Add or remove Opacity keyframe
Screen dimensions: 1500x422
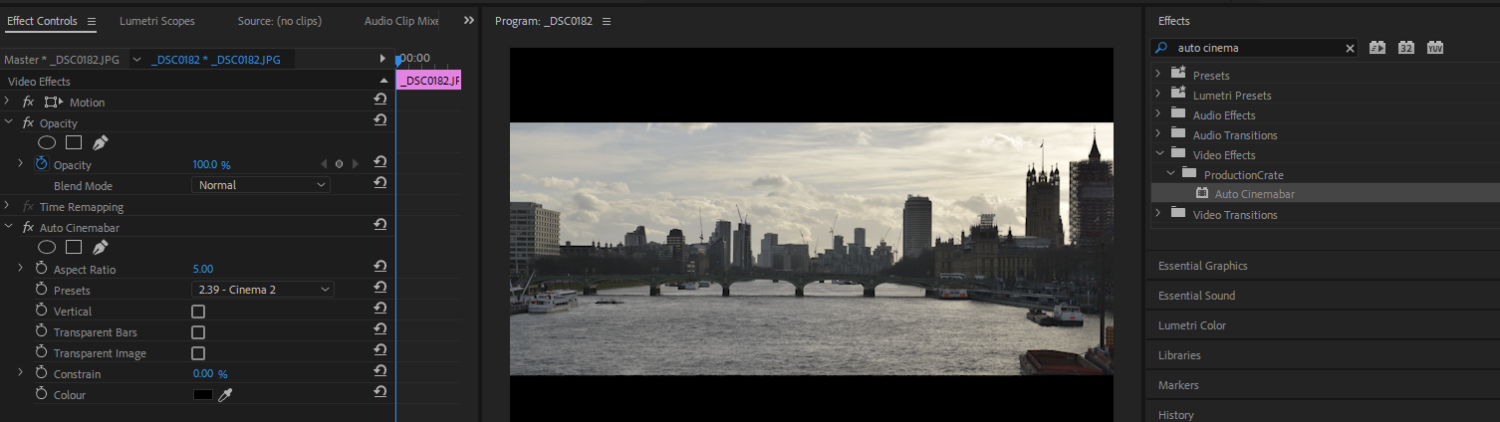click(339, 164)
